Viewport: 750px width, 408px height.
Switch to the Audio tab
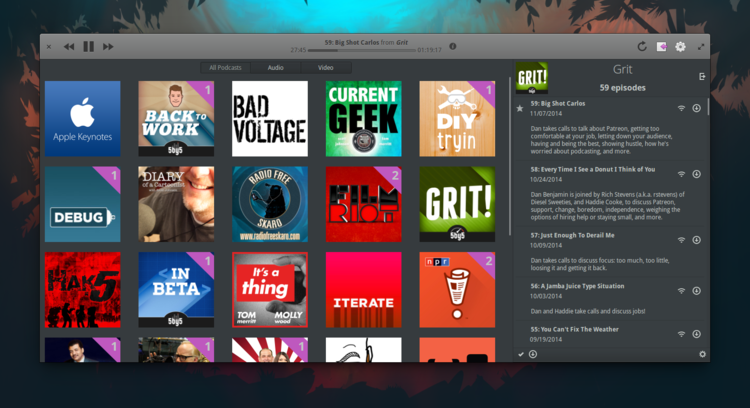click(276, 68)
